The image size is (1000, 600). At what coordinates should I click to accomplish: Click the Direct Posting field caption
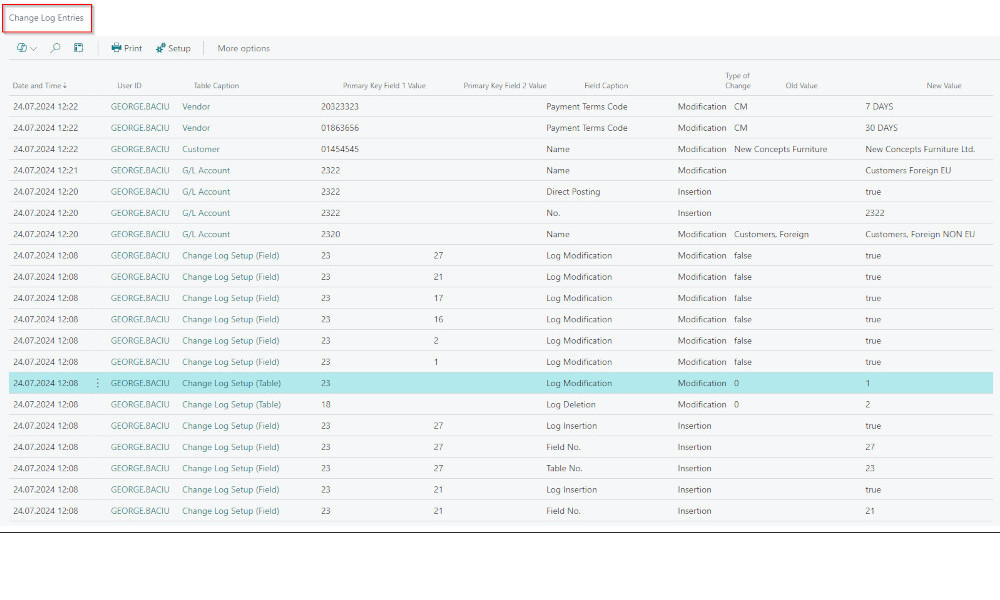point(573,191)
